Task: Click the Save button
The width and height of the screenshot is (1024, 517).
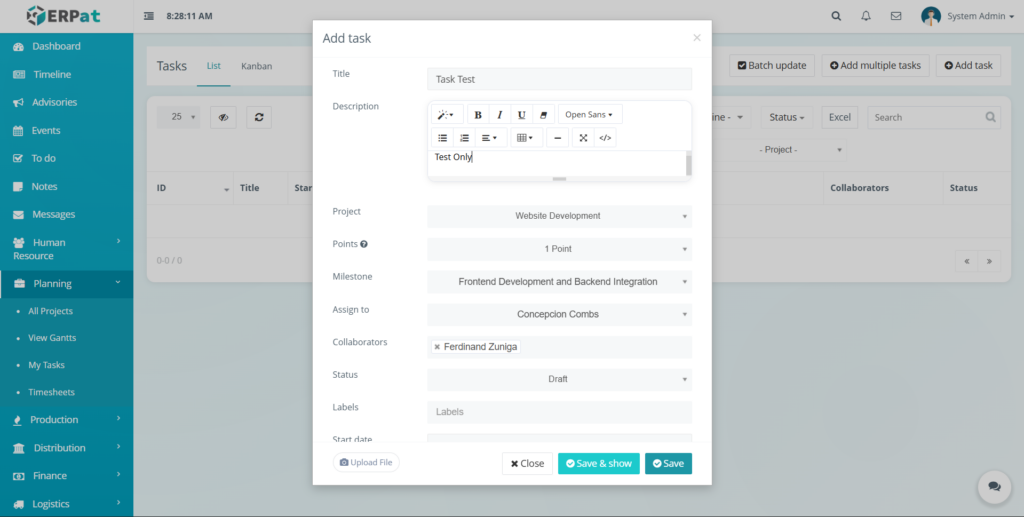Action: coord(668,463)
